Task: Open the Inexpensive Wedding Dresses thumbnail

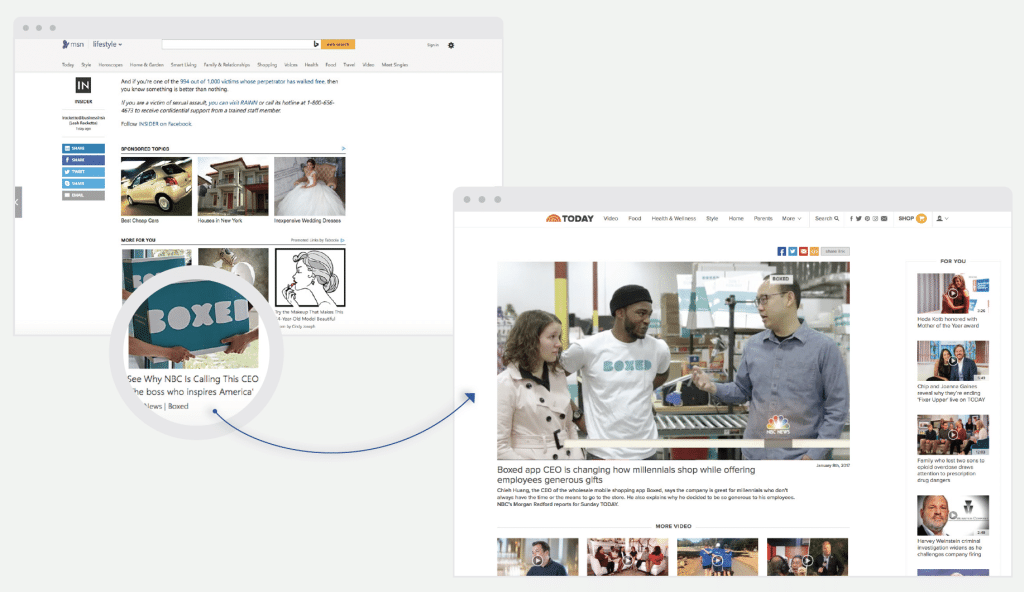Action: point(310,186)
